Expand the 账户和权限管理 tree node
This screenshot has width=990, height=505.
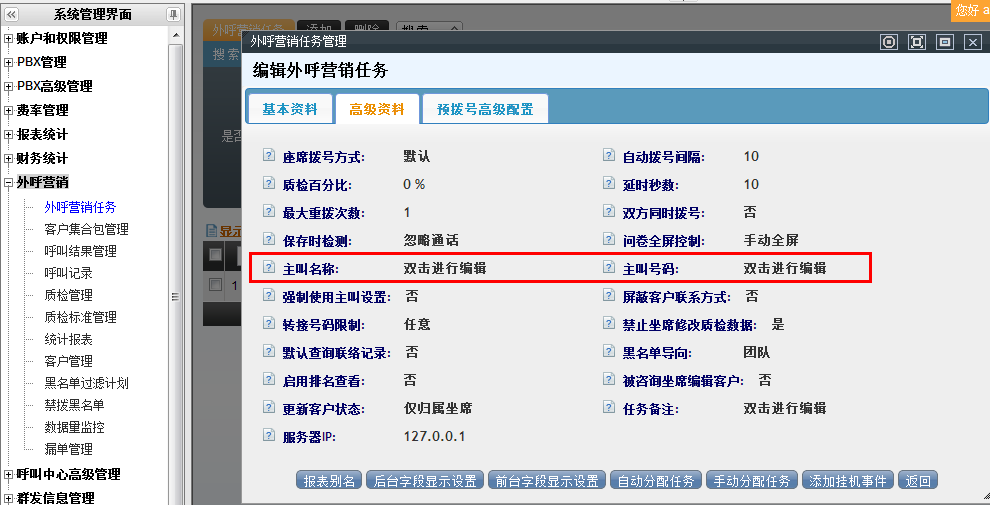pyautogui.click(x=9, y=39)
